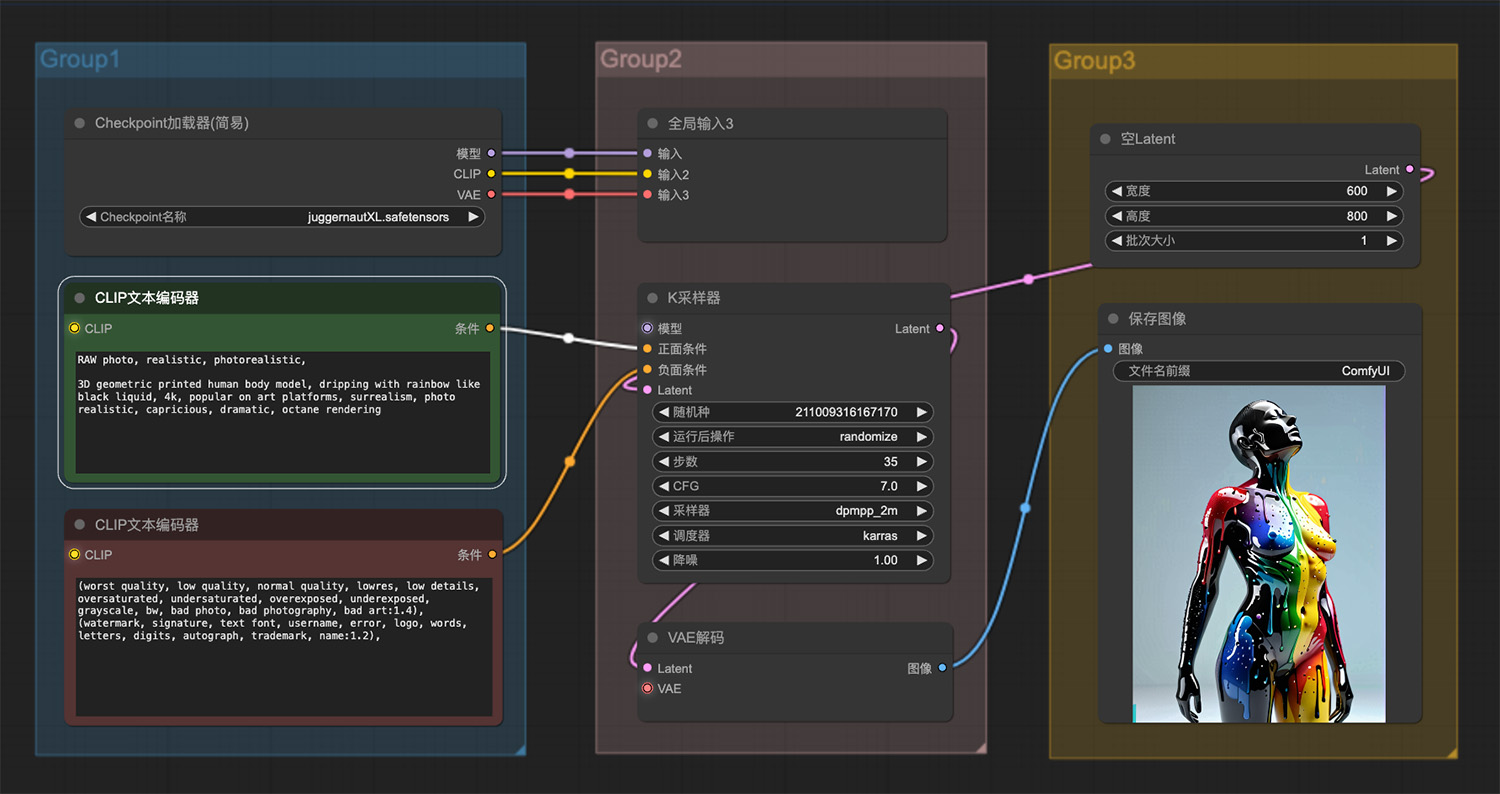This screenshot has width=1500, height=794.
Task: Select the Group2 title
Action: tap(641, 60)
